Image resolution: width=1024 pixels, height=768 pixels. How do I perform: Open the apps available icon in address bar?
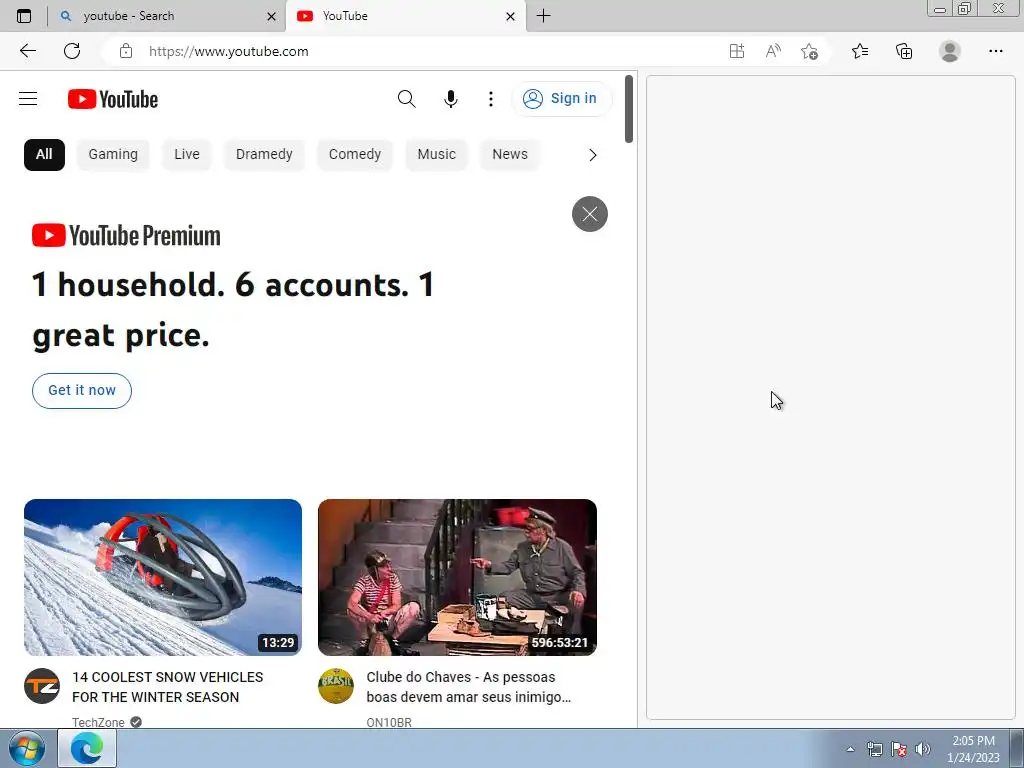click(737, 51)
